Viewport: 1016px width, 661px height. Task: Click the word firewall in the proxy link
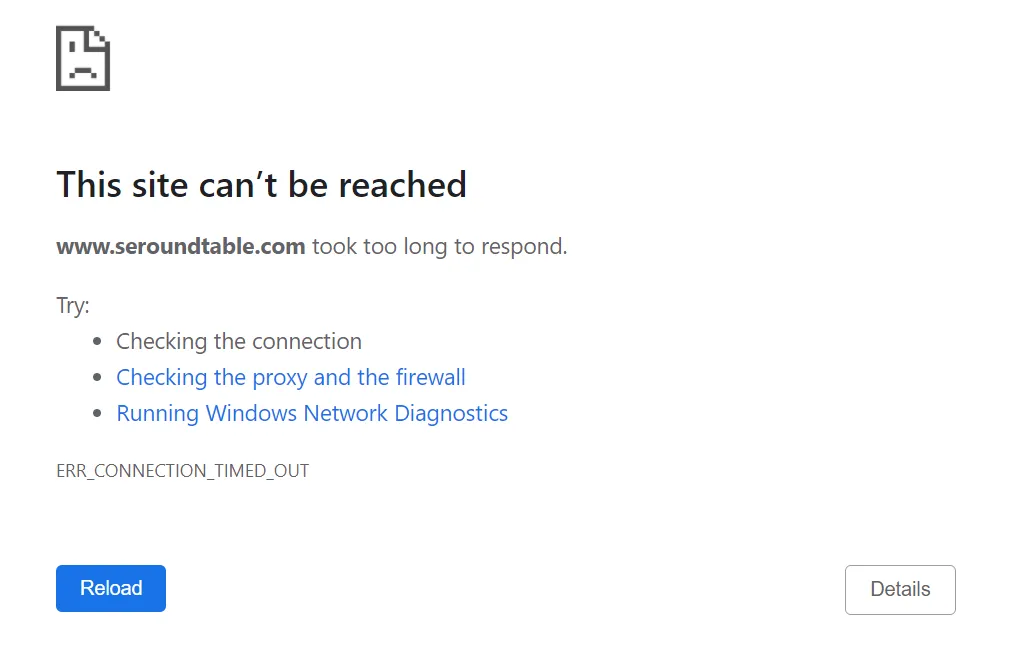430,378
